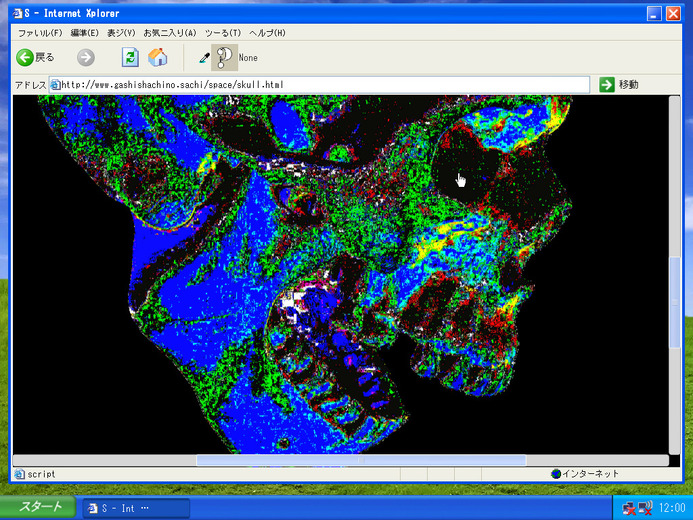Open the 編集(E) menu
This screenshot has width=693, height=520.
point(84,33)
